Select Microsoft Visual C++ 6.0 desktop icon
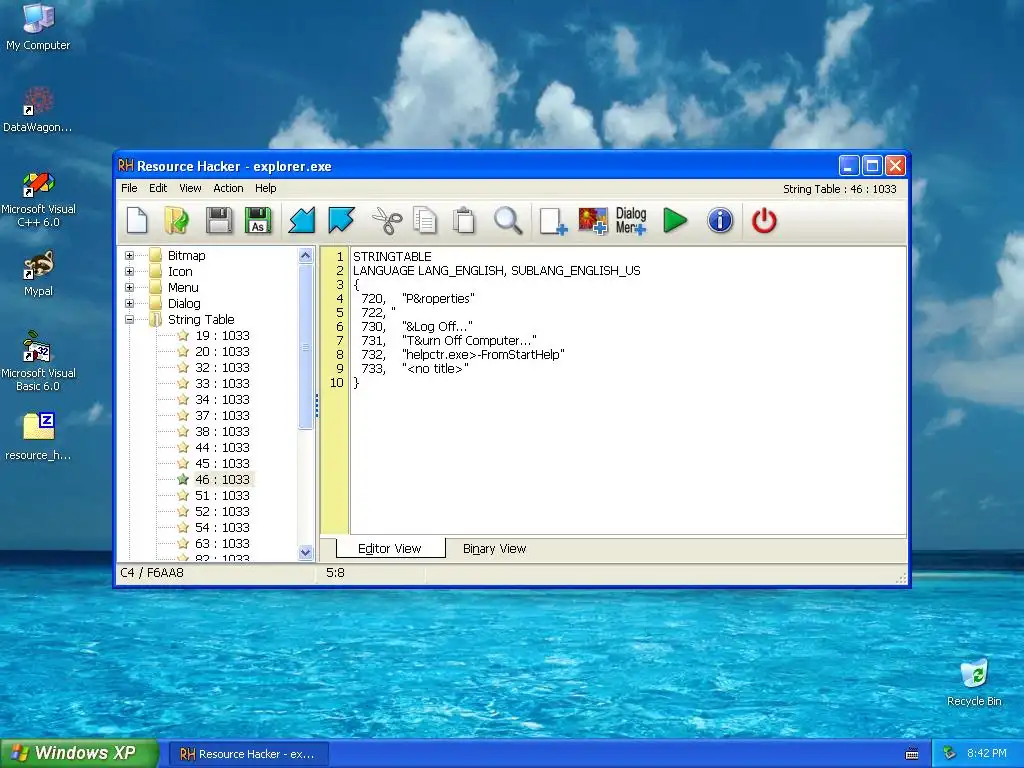Viewport: 1024px width, 768px height. (38, 200)
